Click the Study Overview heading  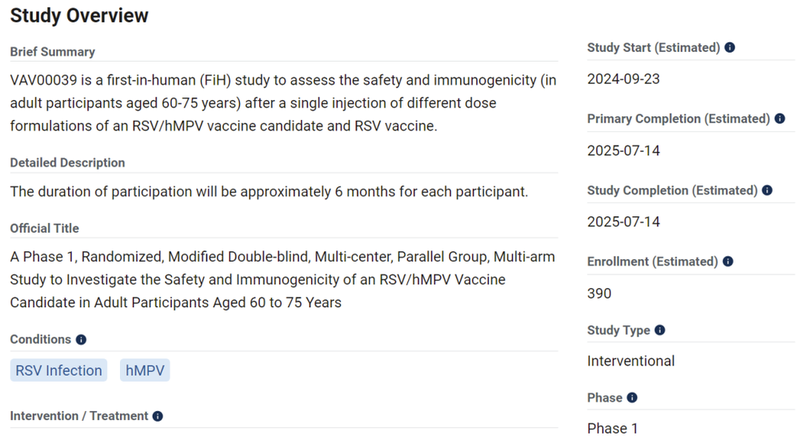(x=79, y=16)
